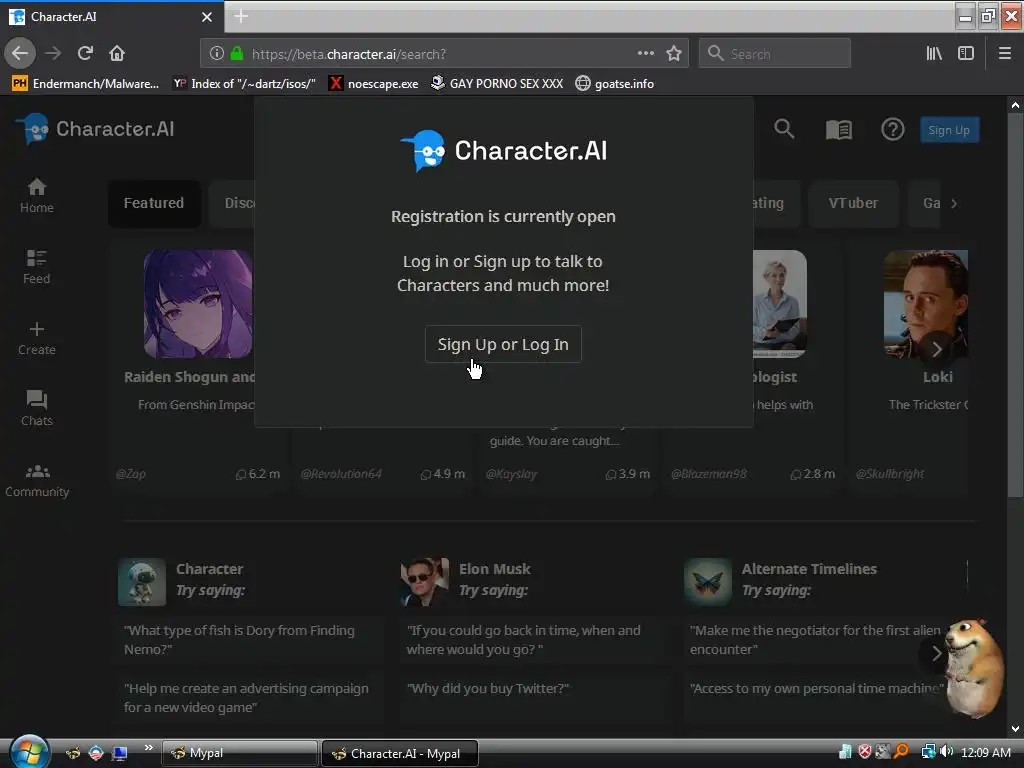
Task: Open the goatse.info bookmark
Action: (615, 84)
